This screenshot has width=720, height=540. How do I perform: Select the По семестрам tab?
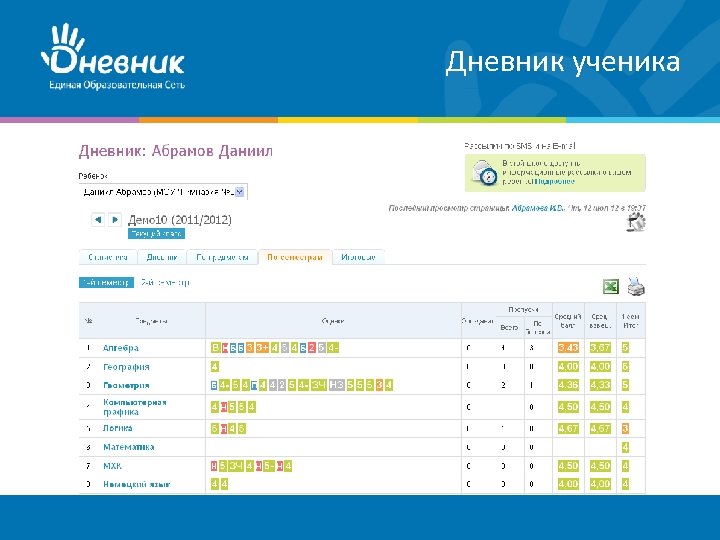click(x=295, y=258)
